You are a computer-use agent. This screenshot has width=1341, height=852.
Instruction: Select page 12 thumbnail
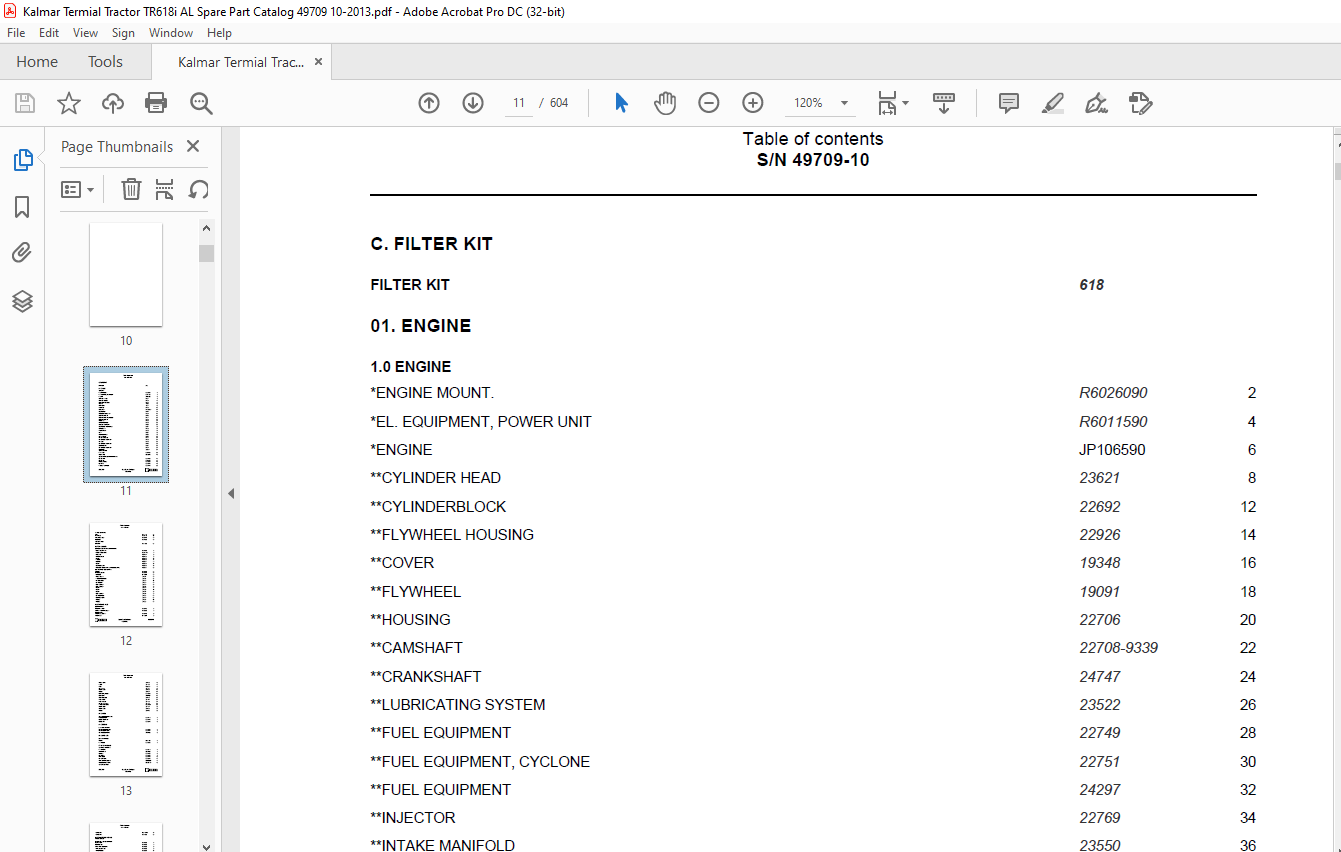(x=126, y=575)
